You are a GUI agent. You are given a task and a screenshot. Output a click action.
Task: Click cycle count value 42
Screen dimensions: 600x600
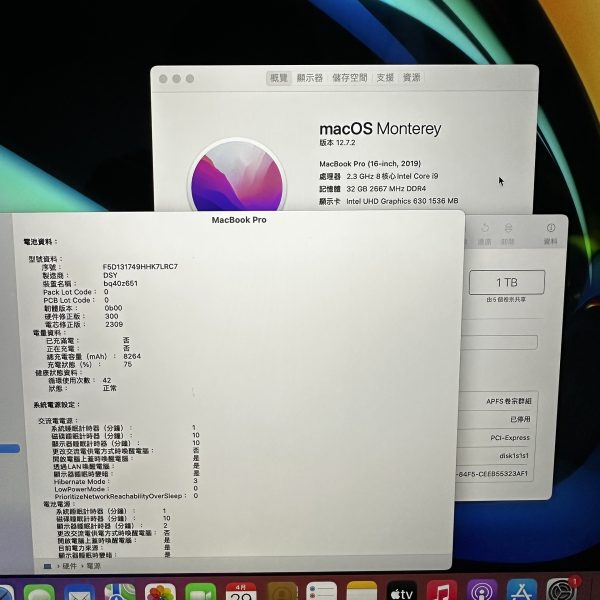(x=107, y=380)
